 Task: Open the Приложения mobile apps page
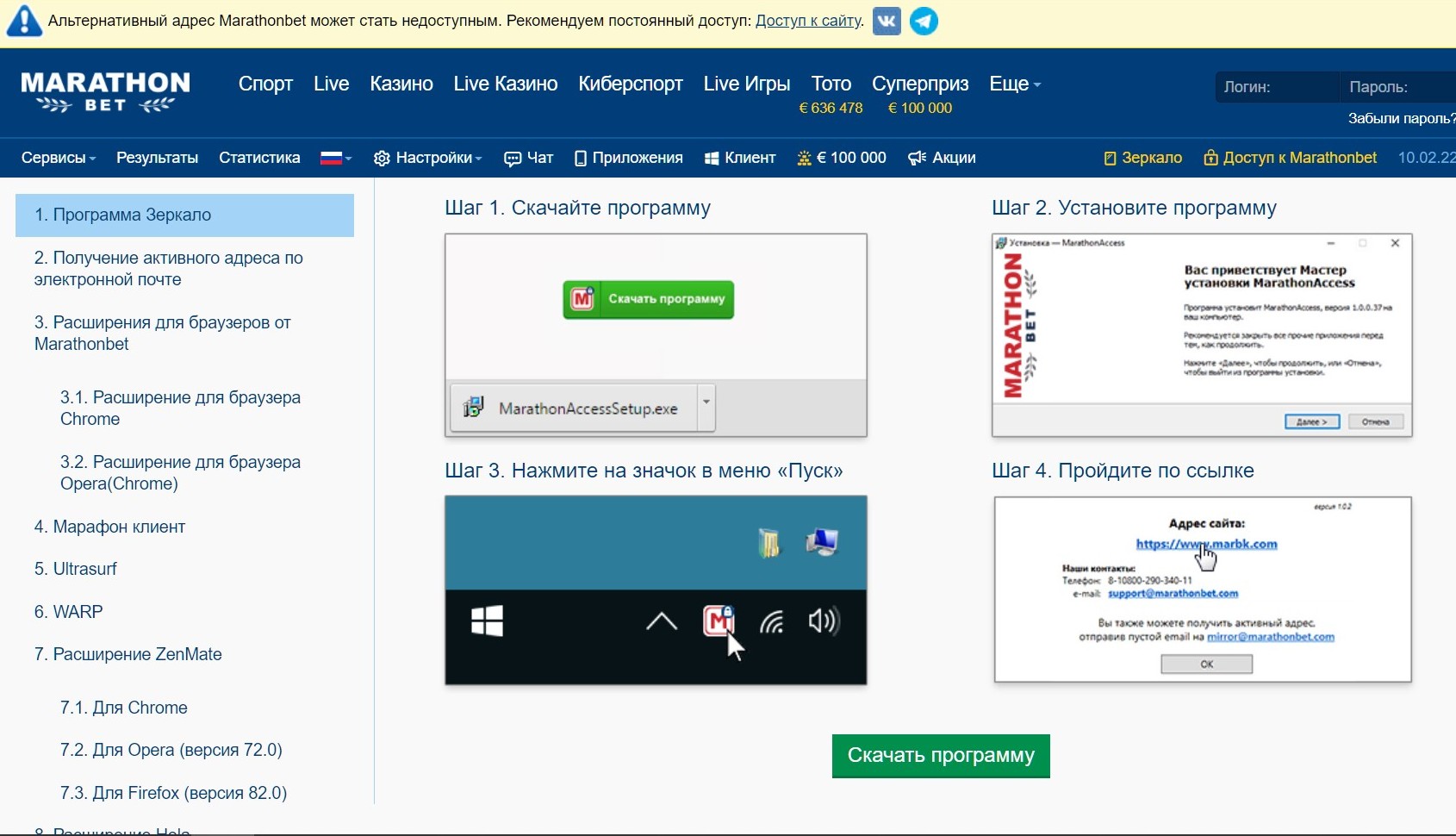point(629,158)
